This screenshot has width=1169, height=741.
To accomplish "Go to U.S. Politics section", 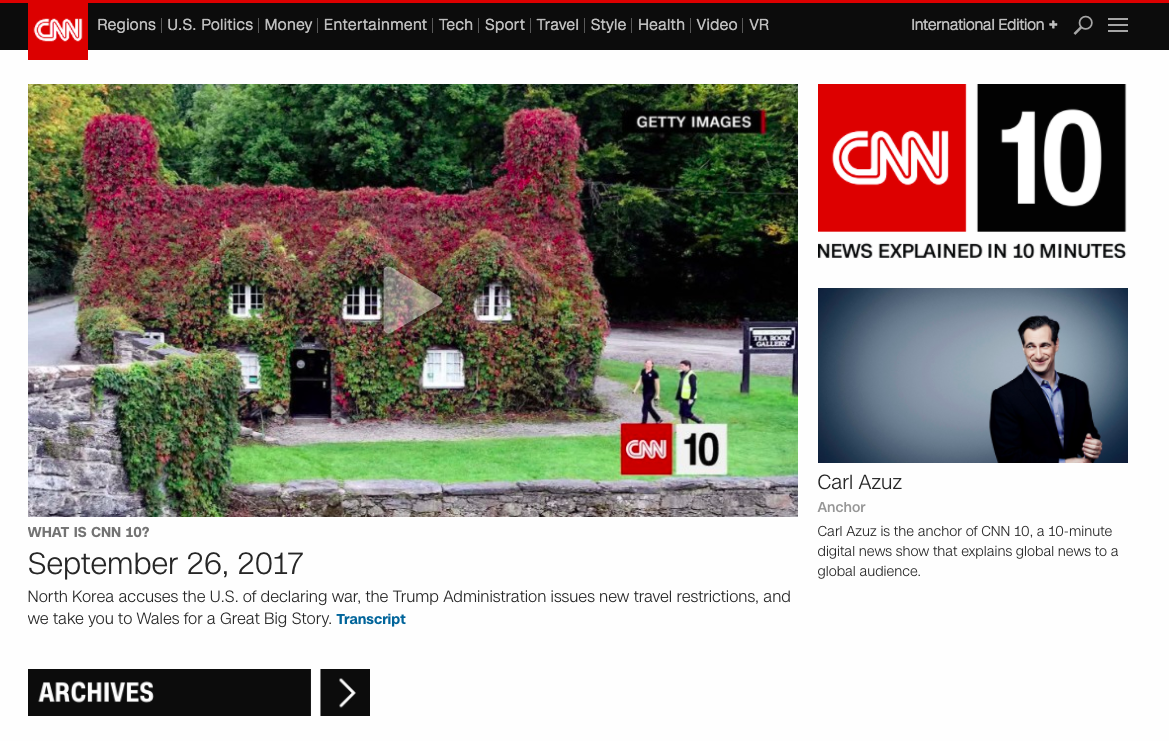I will (209, 25).
